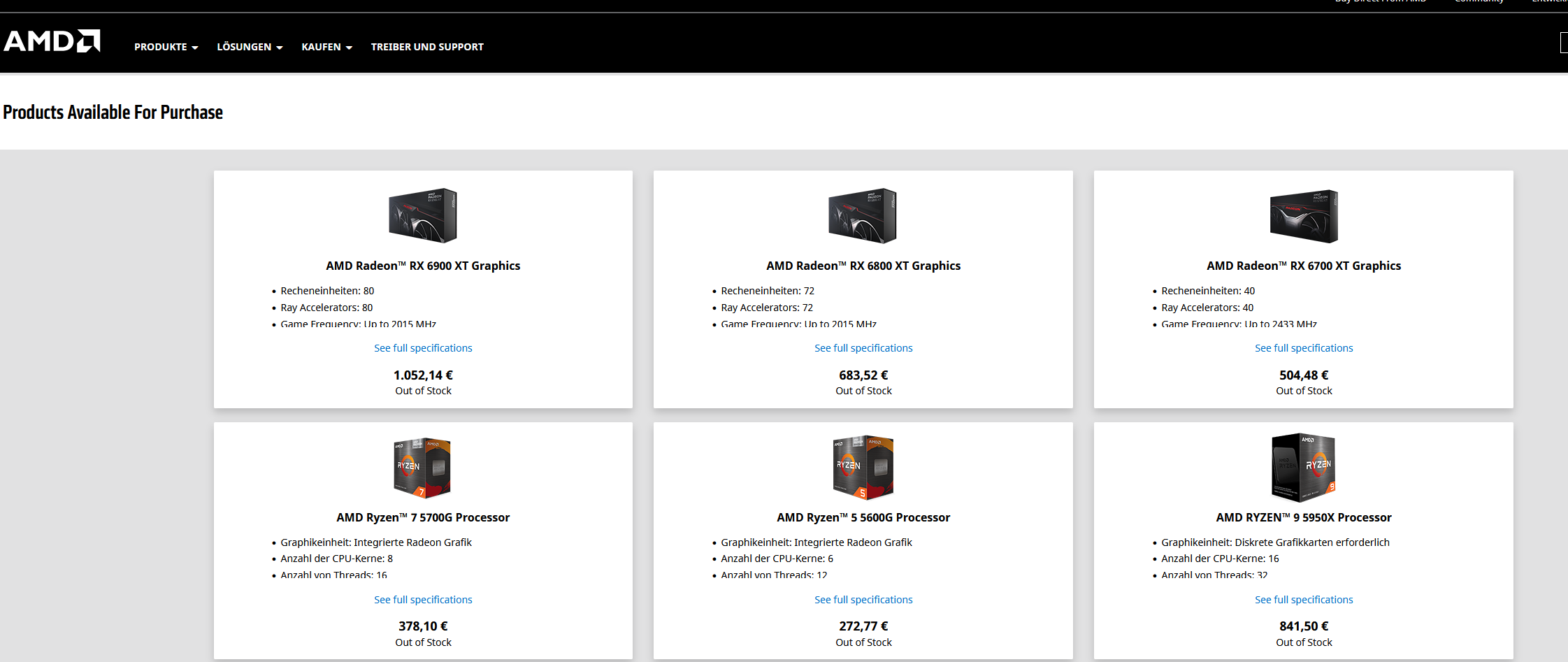
Task: Go to TREIBER UND SUPPORT
Action: point(427,47)
